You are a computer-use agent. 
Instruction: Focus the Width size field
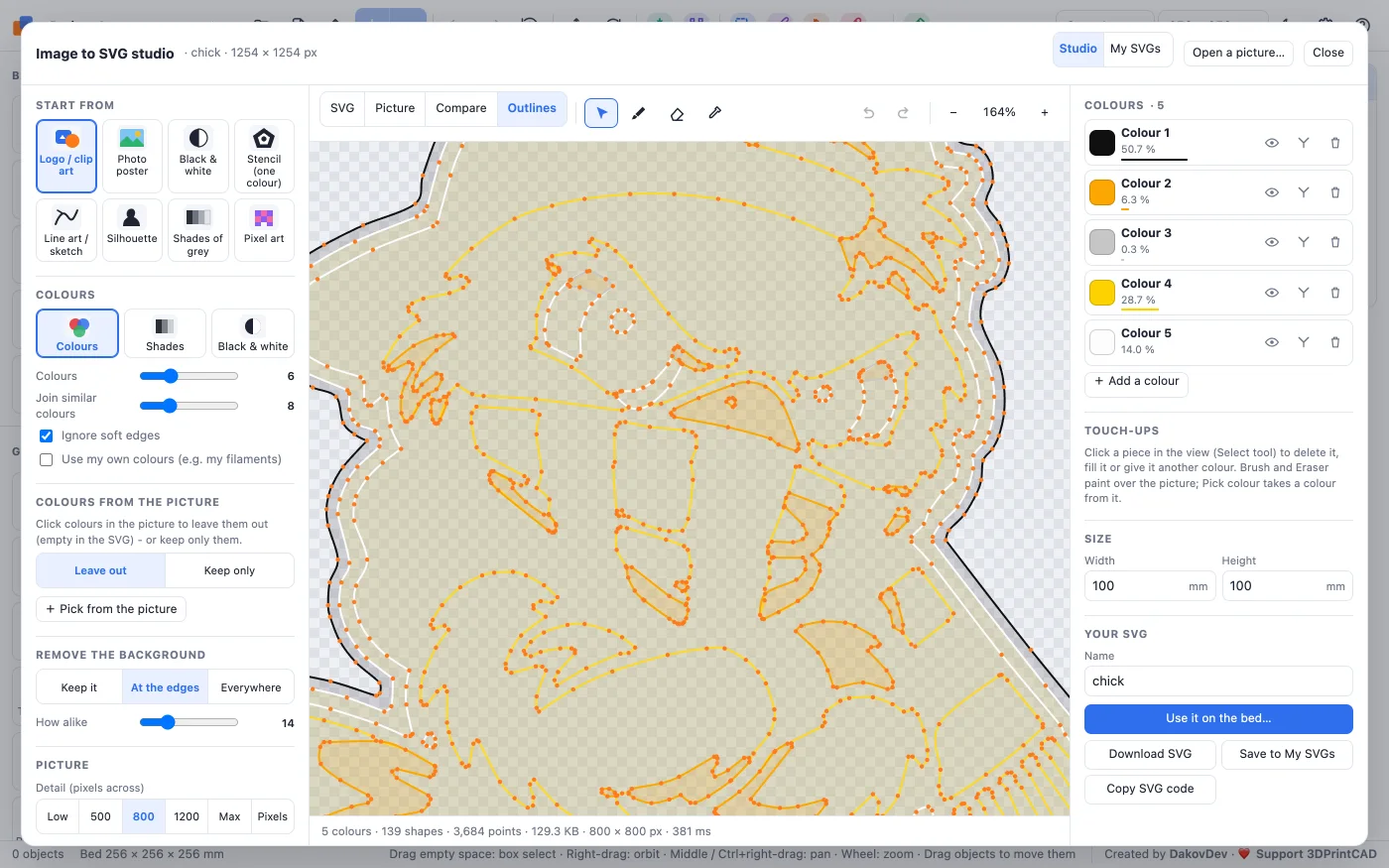(1149, 586)
